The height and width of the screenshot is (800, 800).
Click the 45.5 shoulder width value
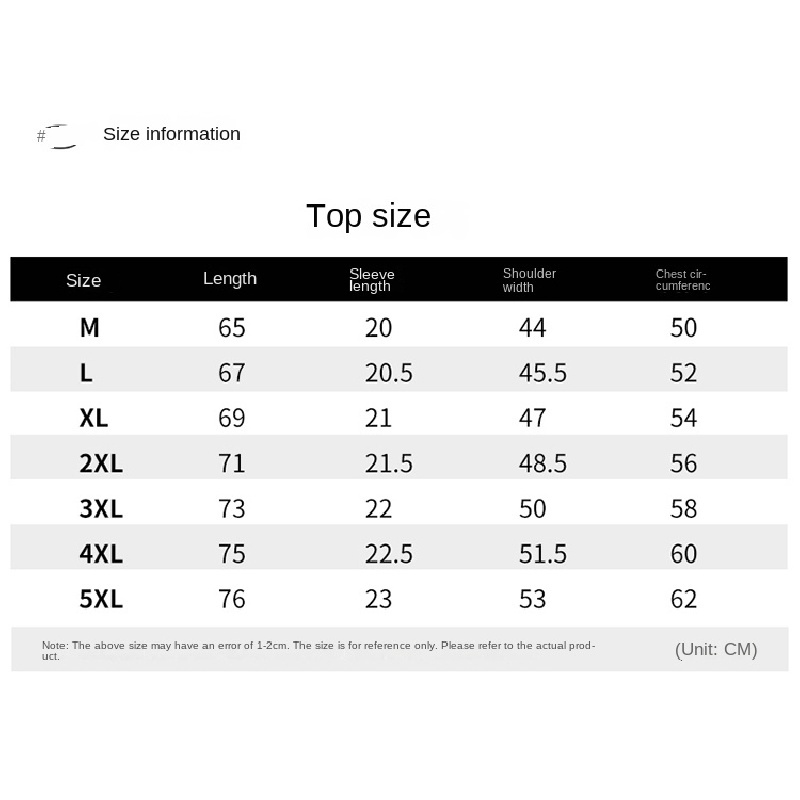click(x=543, y=373)
